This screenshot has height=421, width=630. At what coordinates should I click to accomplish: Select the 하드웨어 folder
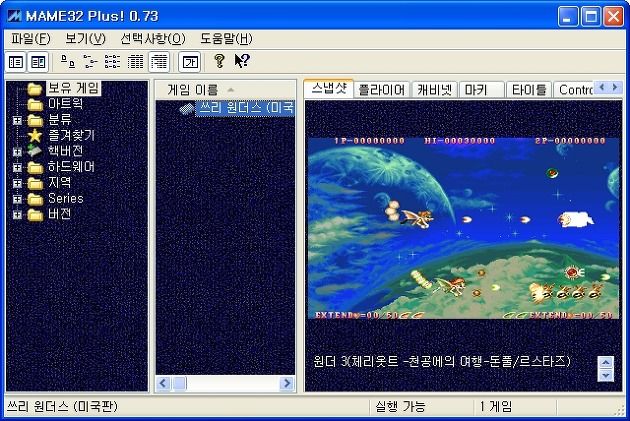tap(71, 167)
